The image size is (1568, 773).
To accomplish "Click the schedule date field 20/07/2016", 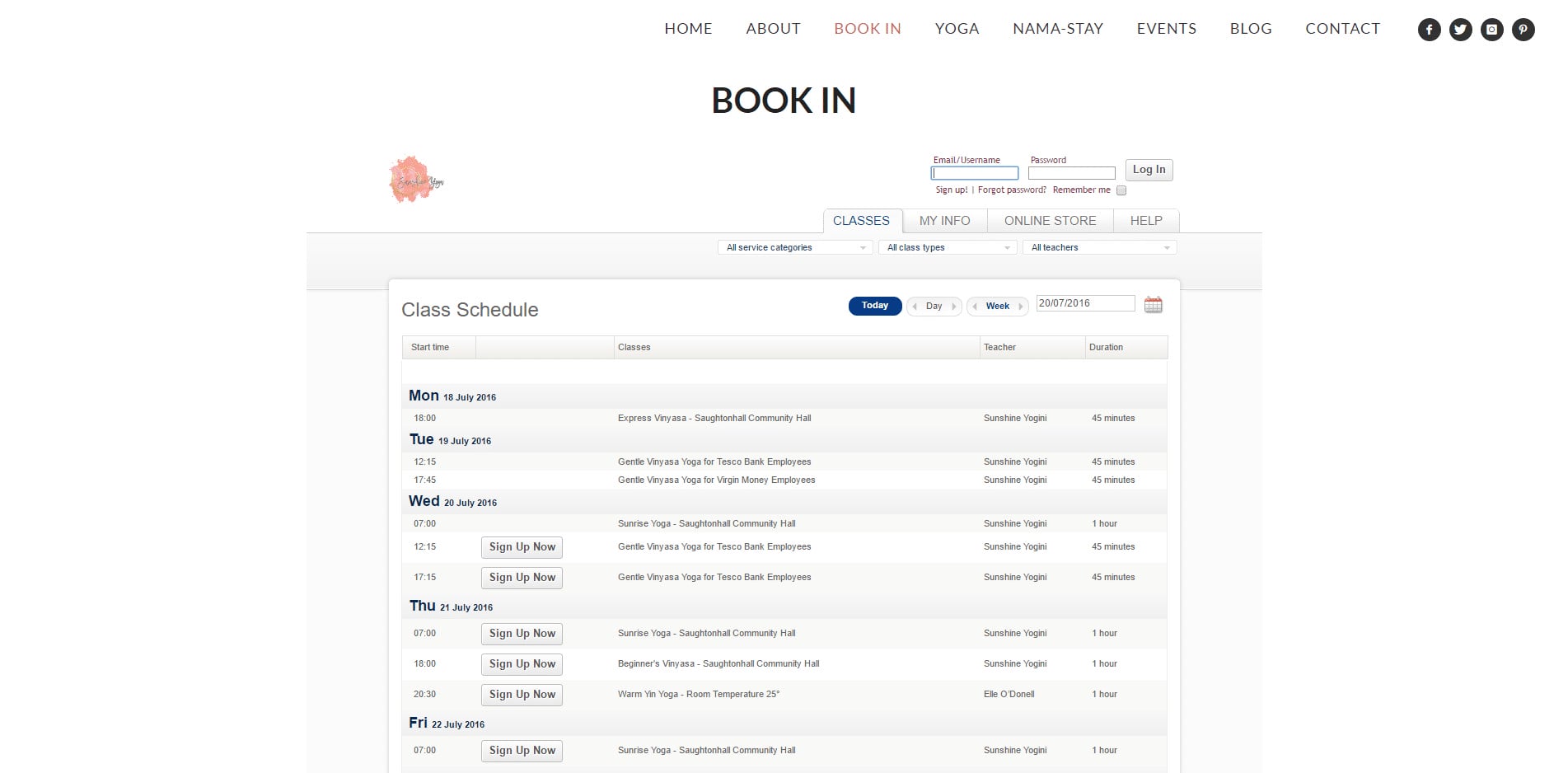I will [x=1085, y=303].
